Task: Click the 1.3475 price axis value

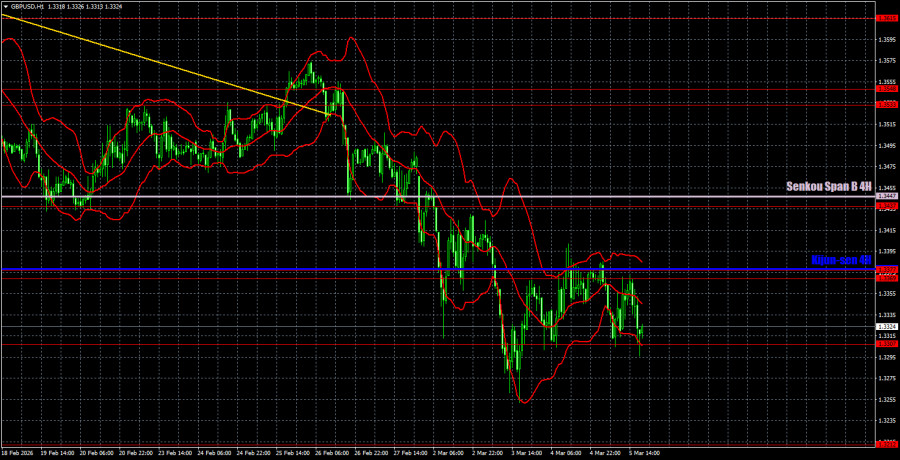Action: [x=887, y=167]
